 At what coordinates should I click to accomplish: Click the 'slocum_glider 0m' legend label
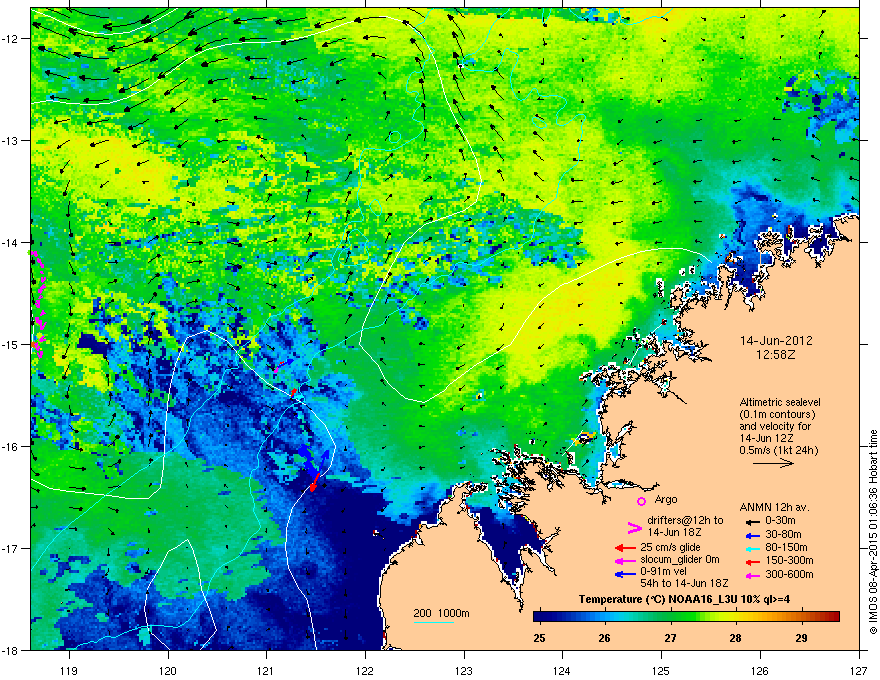(x=680, y=559)
